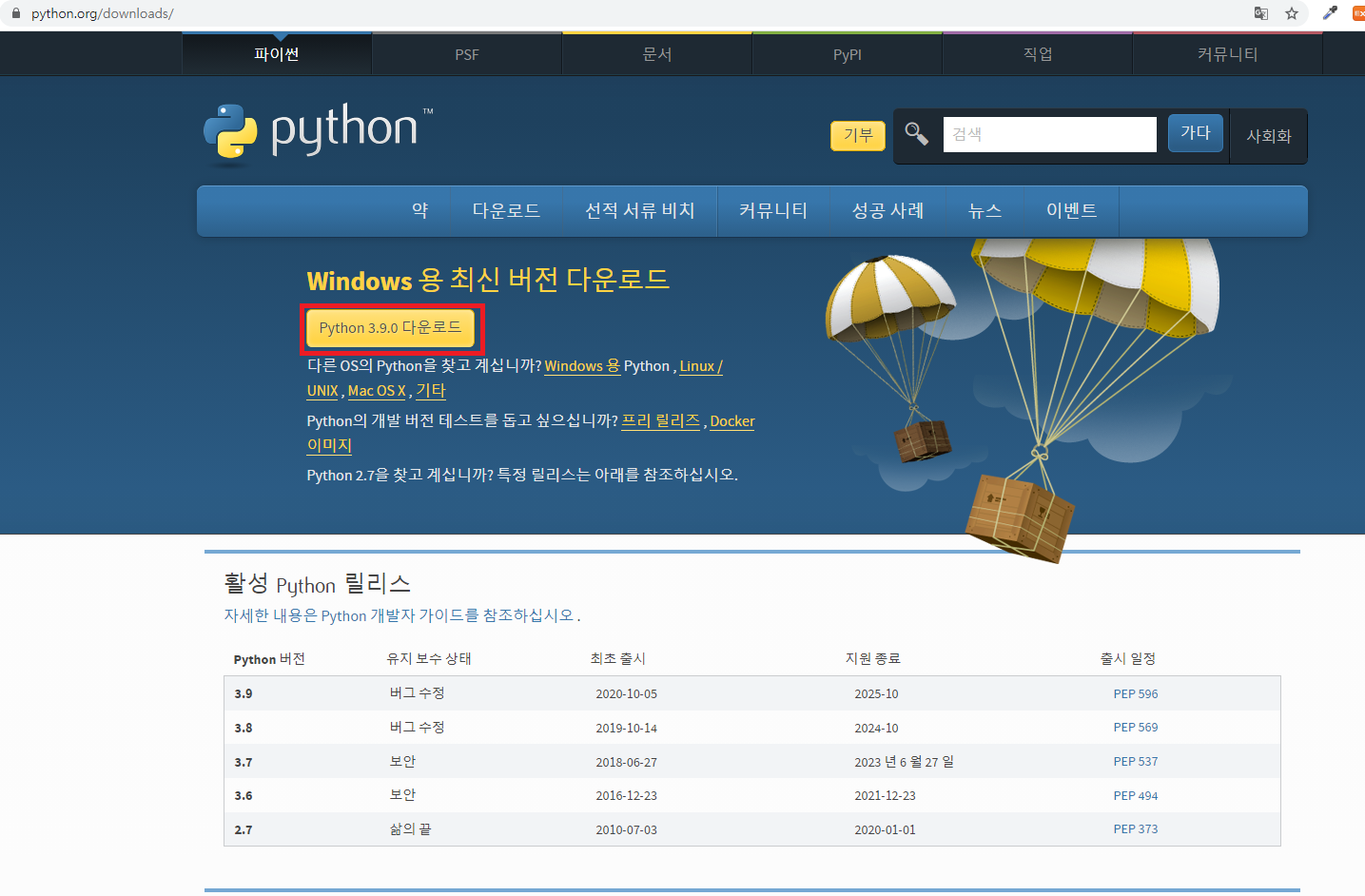This screenshot has width=1365, height=896.
Task: Click the padlock site info icon
Action: click(15, 13)
